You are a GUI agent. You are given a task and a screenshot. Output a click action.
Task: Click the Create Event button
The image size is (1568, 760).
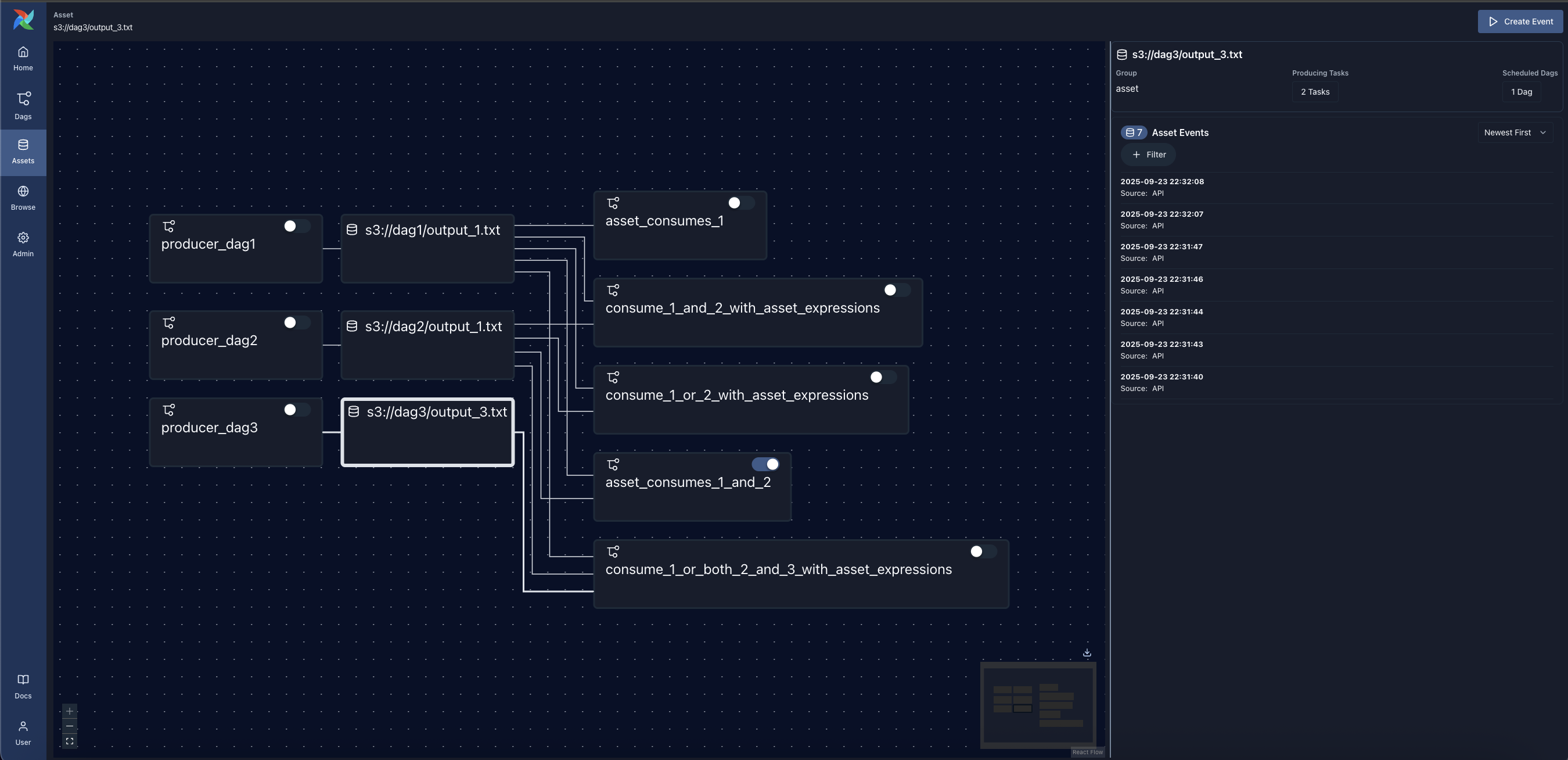pos(1520,21)
